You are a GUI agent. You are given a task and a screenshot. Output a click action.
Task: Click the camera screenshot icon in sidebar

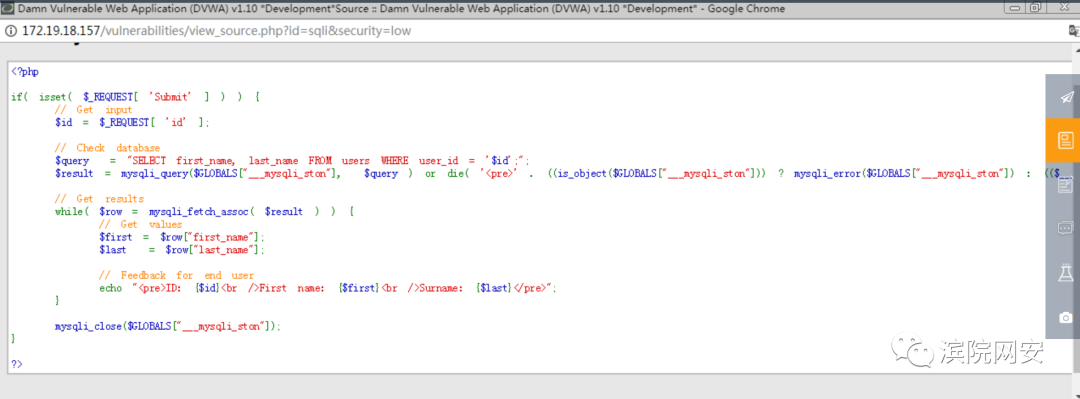(x=1066, y=317)
